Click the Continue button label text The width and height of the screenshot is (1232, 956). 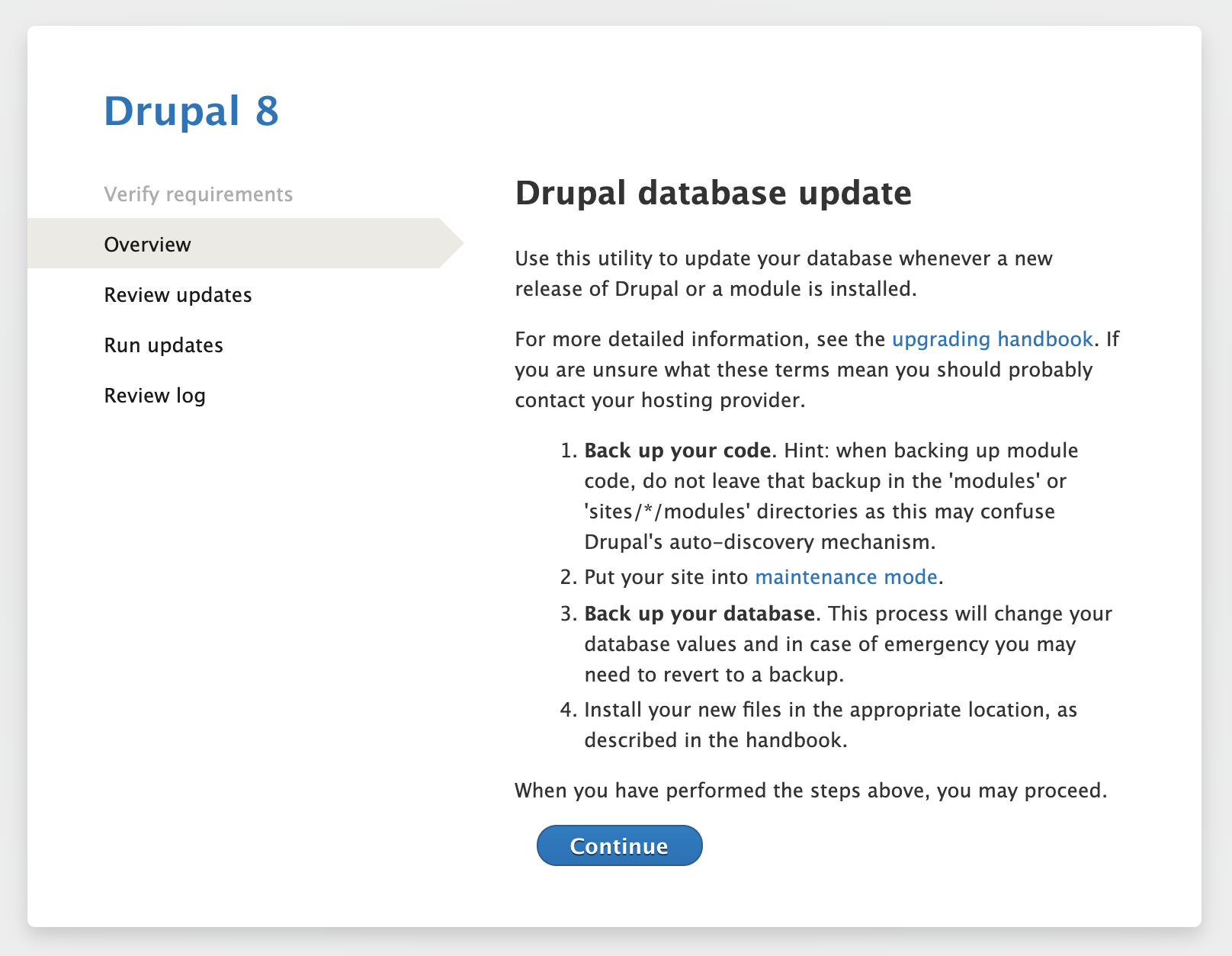tap(619, 845)
